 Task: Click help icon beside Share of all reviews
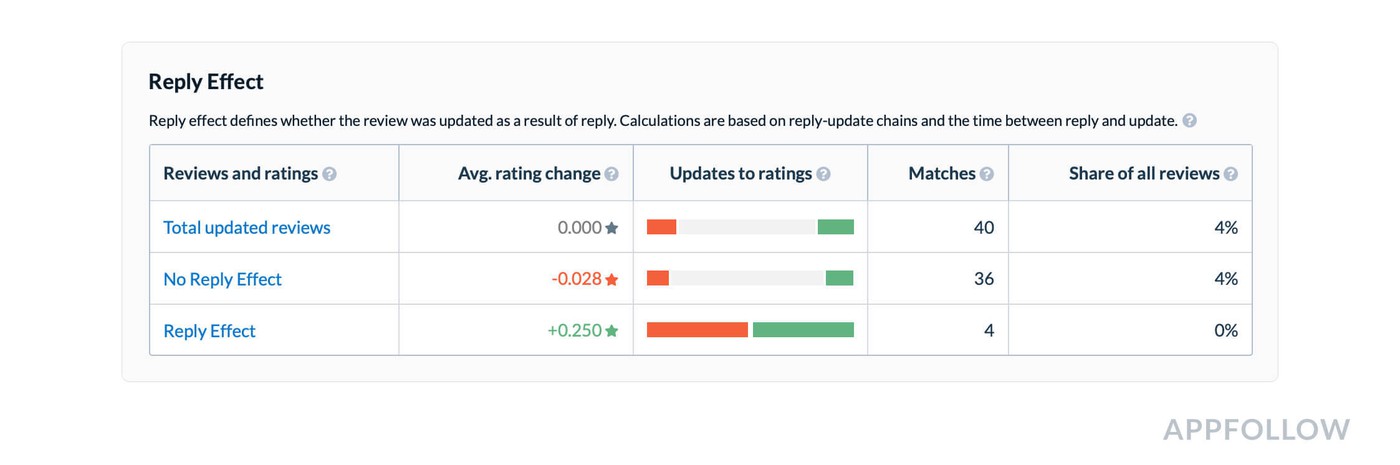tap(1231, 174)
